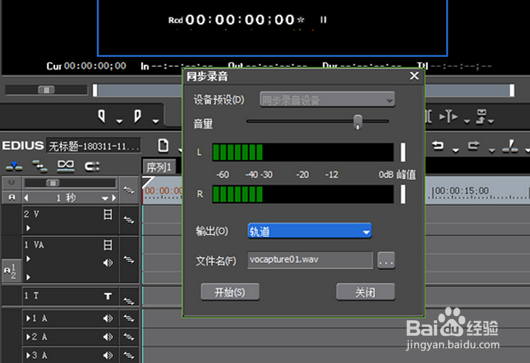Toggle sync-lock on 1 T track
This screenshot has height=363, width=530.
[x=128, y=300]
